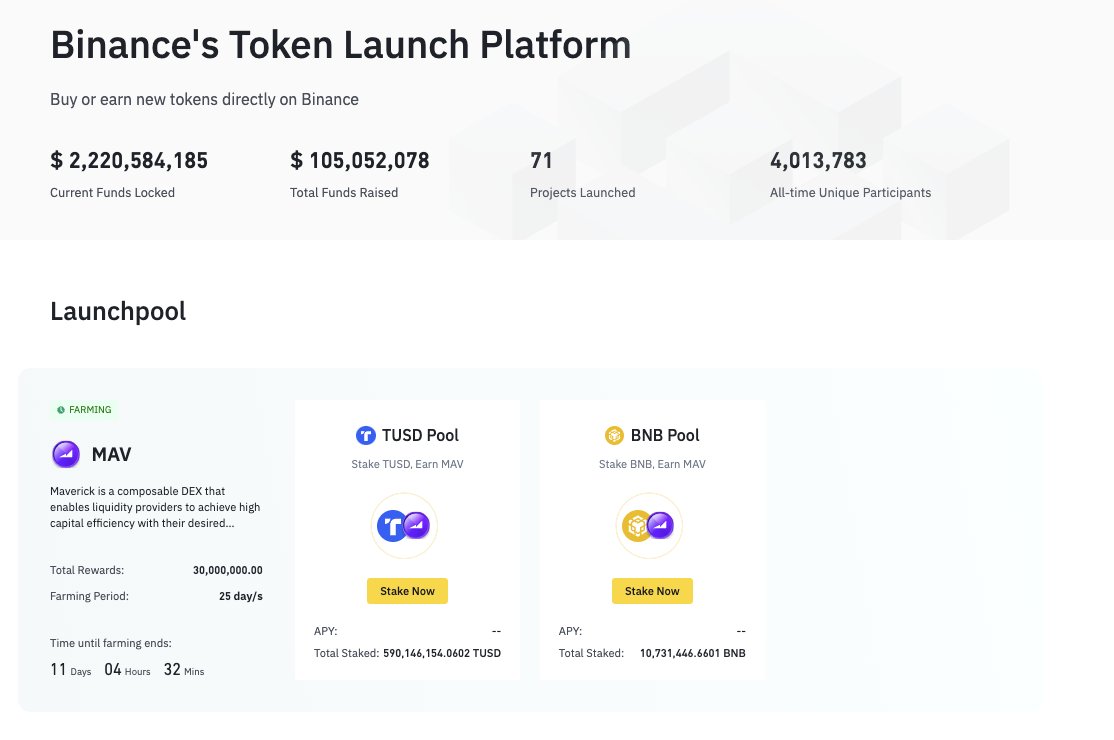Click the Maverick description paragraph

[155, 507]
